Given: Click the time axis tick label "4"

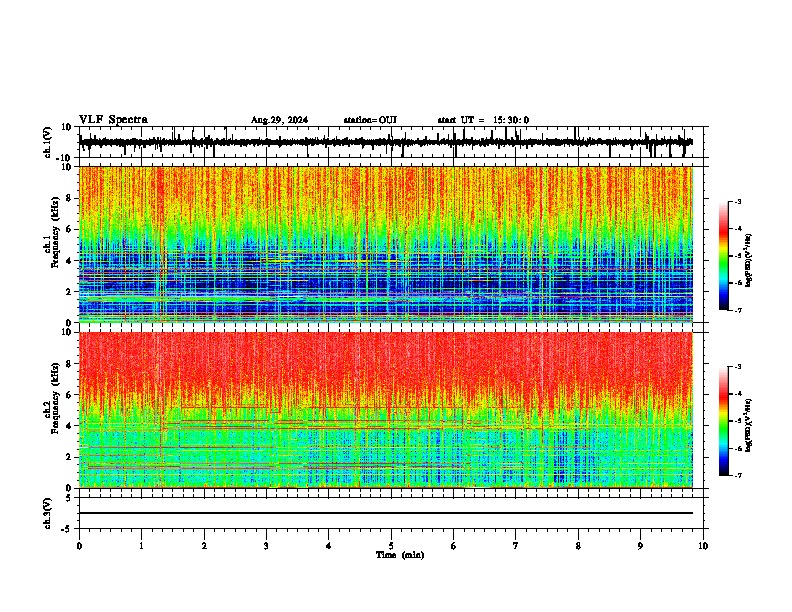Looking at the screenshot, I should click(x=329, y=546).
